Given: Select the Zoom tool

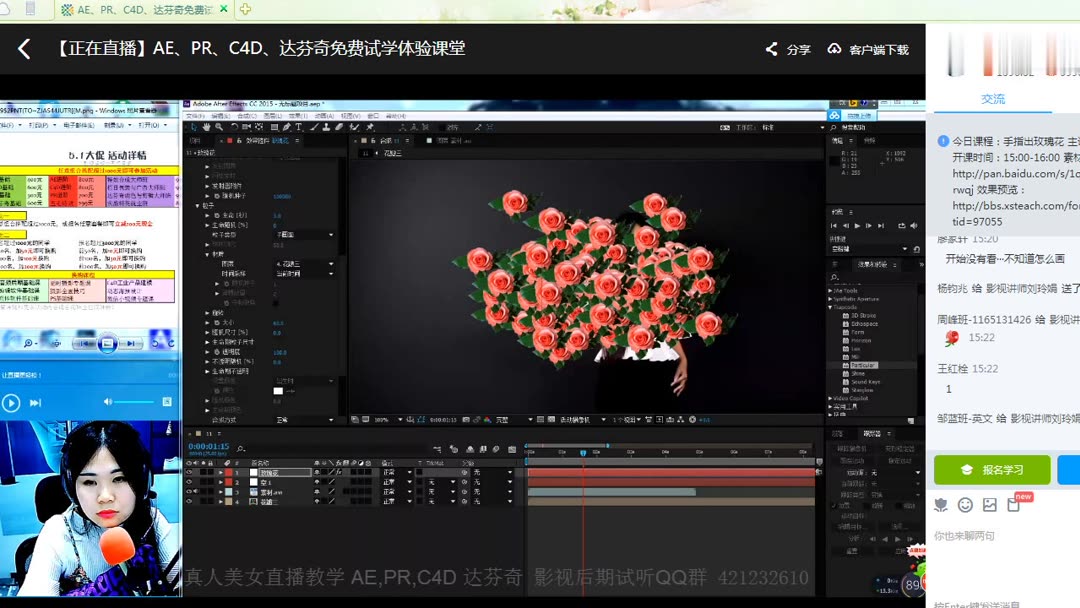Looking at the screenshot, I should click(x=218, y=128).
